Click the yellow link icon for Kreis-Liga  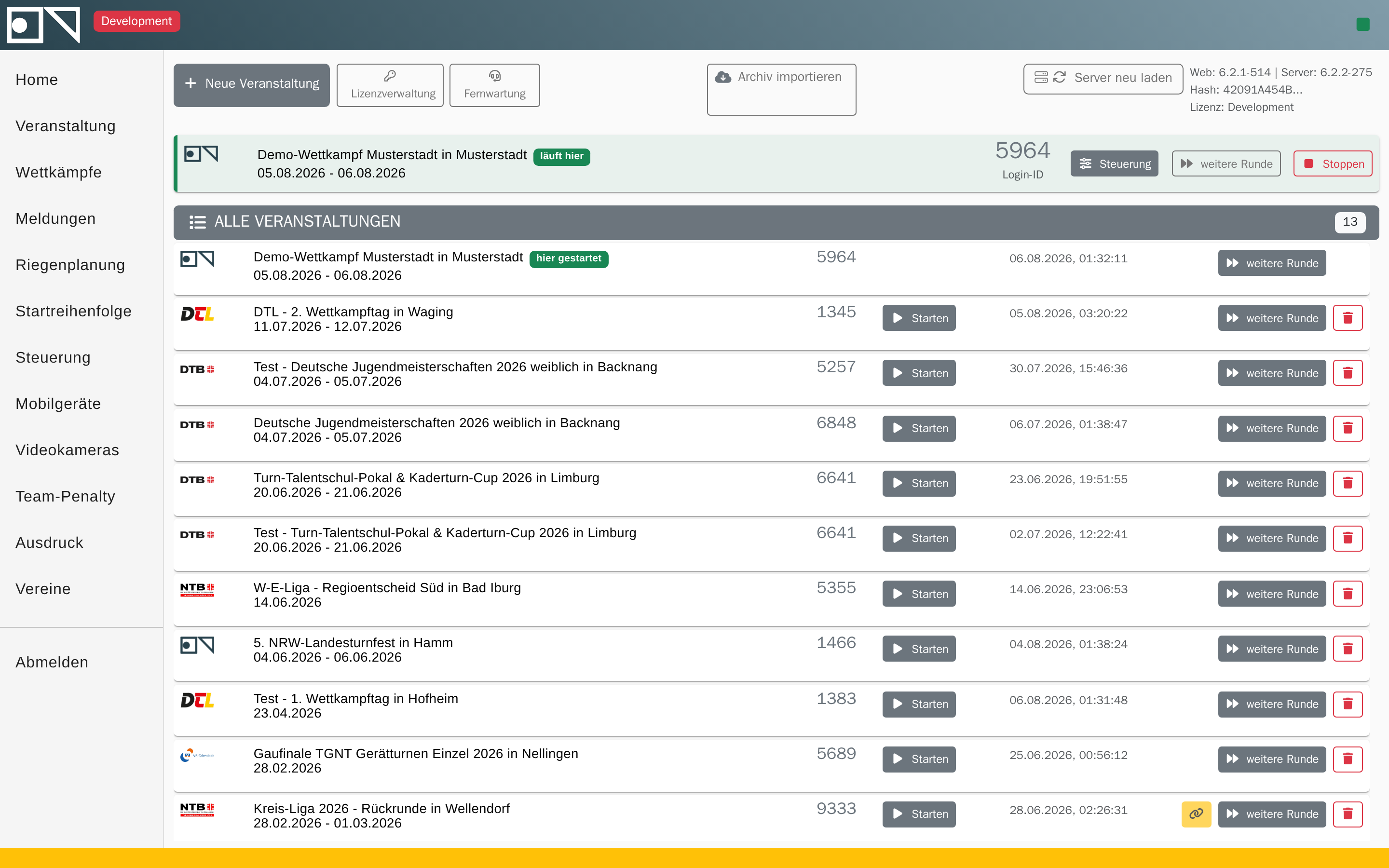coord(1196,814)
